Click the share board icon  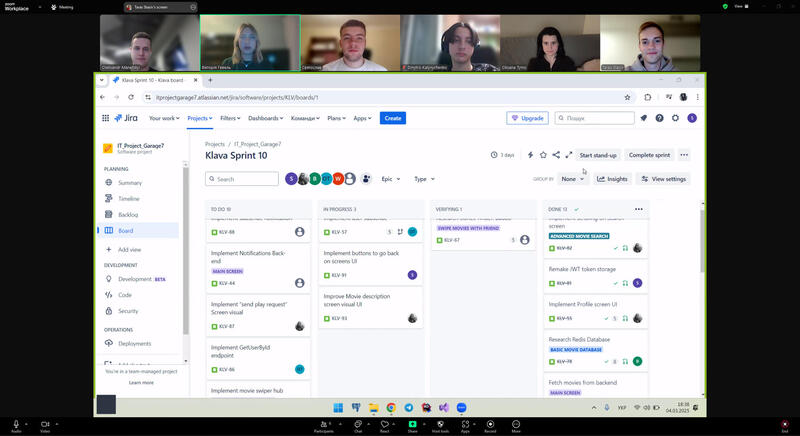[556, 155]
